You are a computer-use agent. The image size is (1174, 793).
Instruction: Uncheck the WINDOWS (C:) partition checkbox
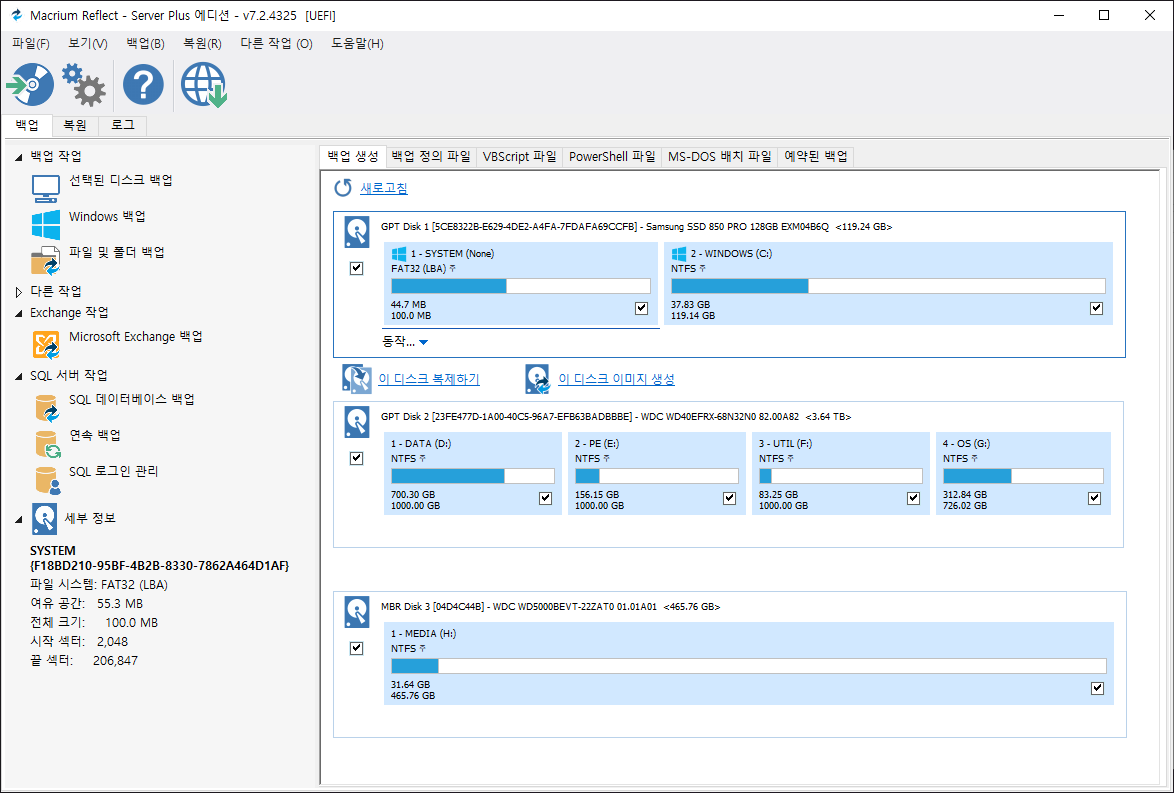1096,308
